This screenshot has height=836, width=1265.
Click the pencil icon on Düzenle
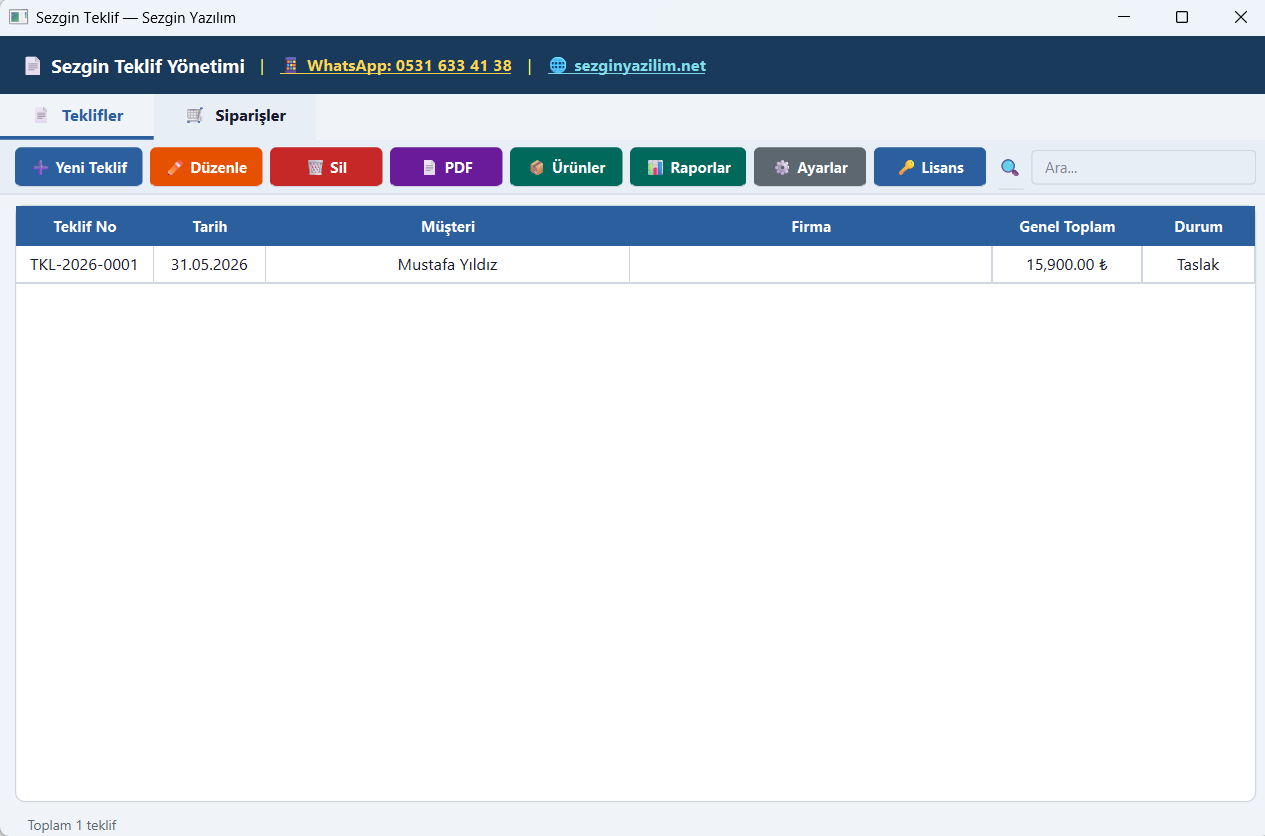coord(174,168)
